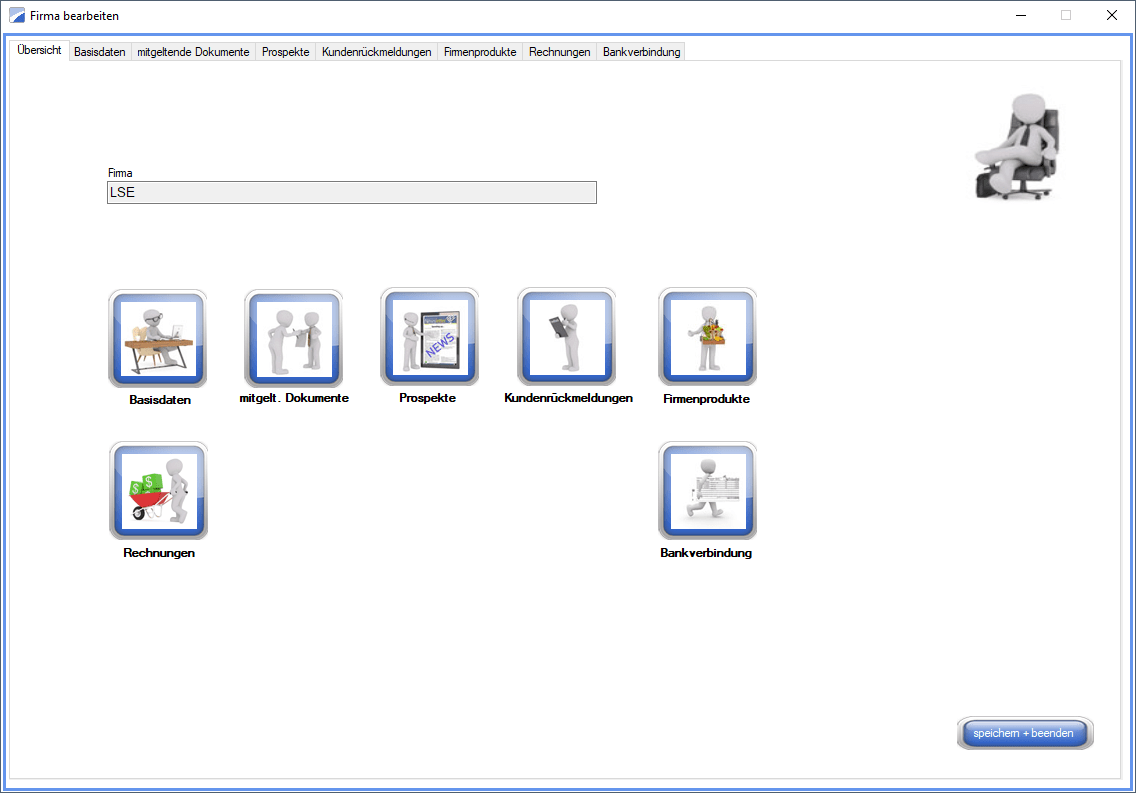Open the Bankverbindung running figure icon
1136x793 pixels.
click(708, 491)
